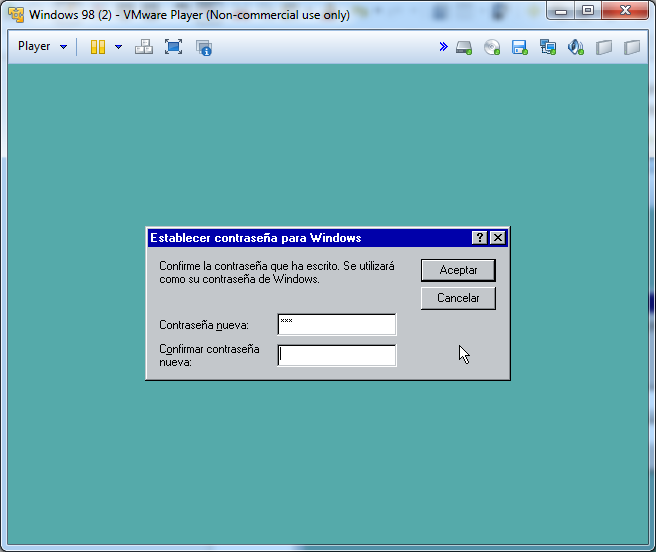Open the Player menu
Screen dimensions: 656x552
pos(42,47)
